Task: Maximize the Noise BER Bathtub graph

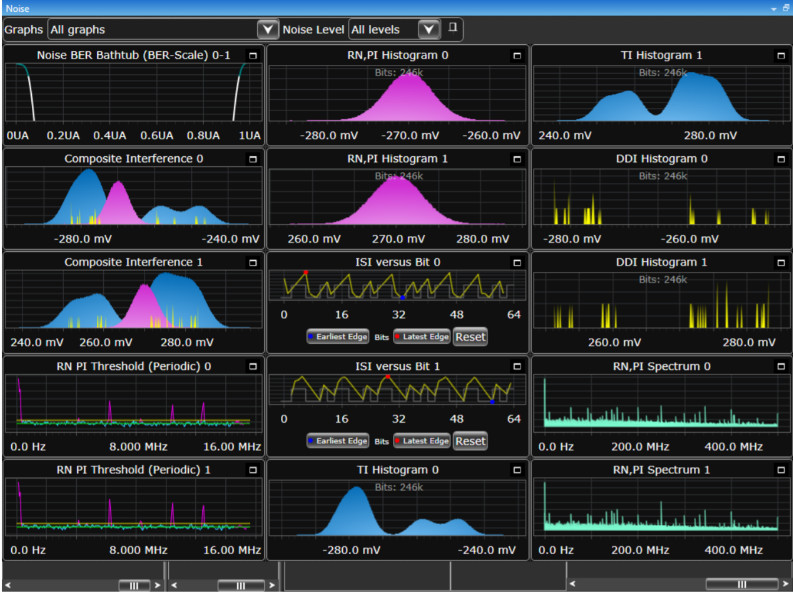Action: (254, 56)
